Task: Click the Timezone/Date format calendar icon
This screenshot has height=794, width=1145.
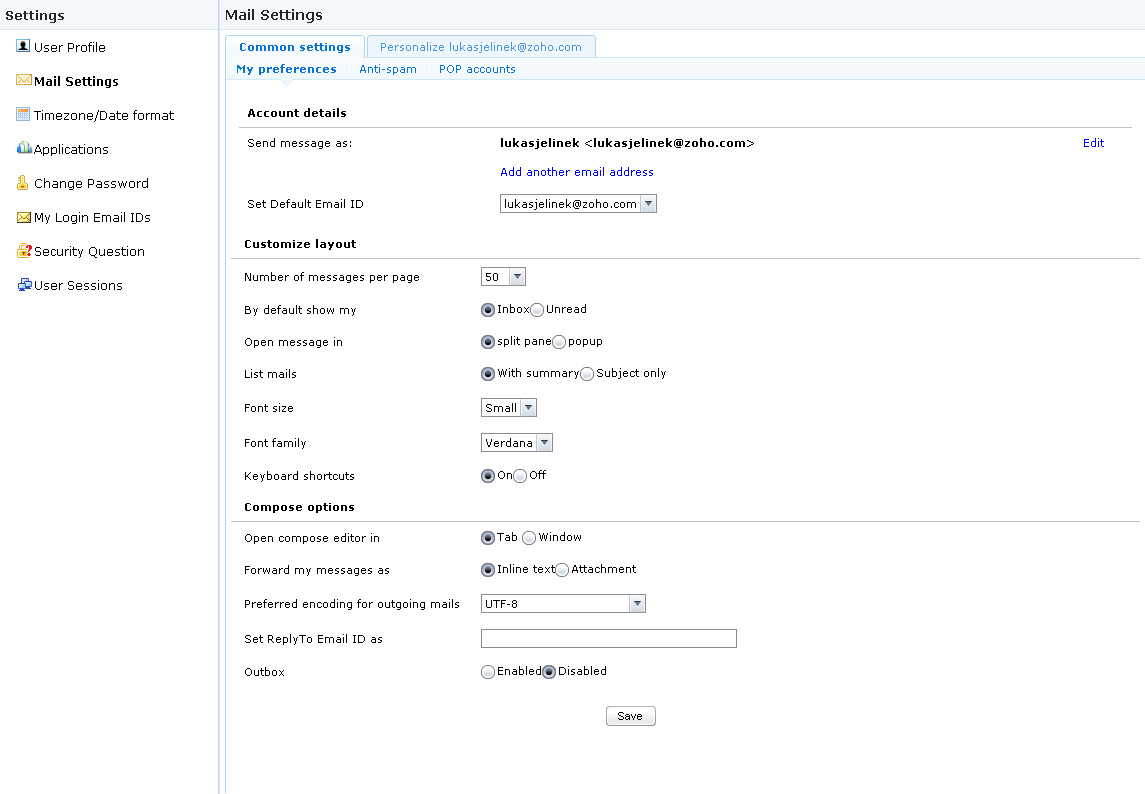Action: [x=23, y=114]
